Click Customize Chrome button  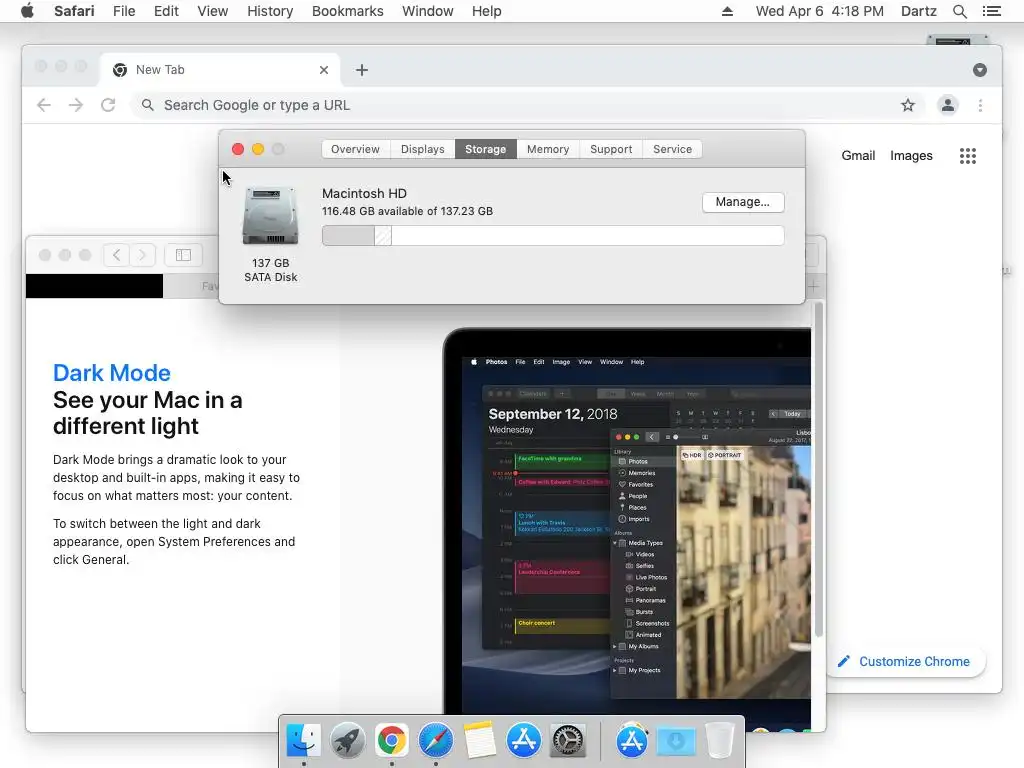click(x=906, y=662)
